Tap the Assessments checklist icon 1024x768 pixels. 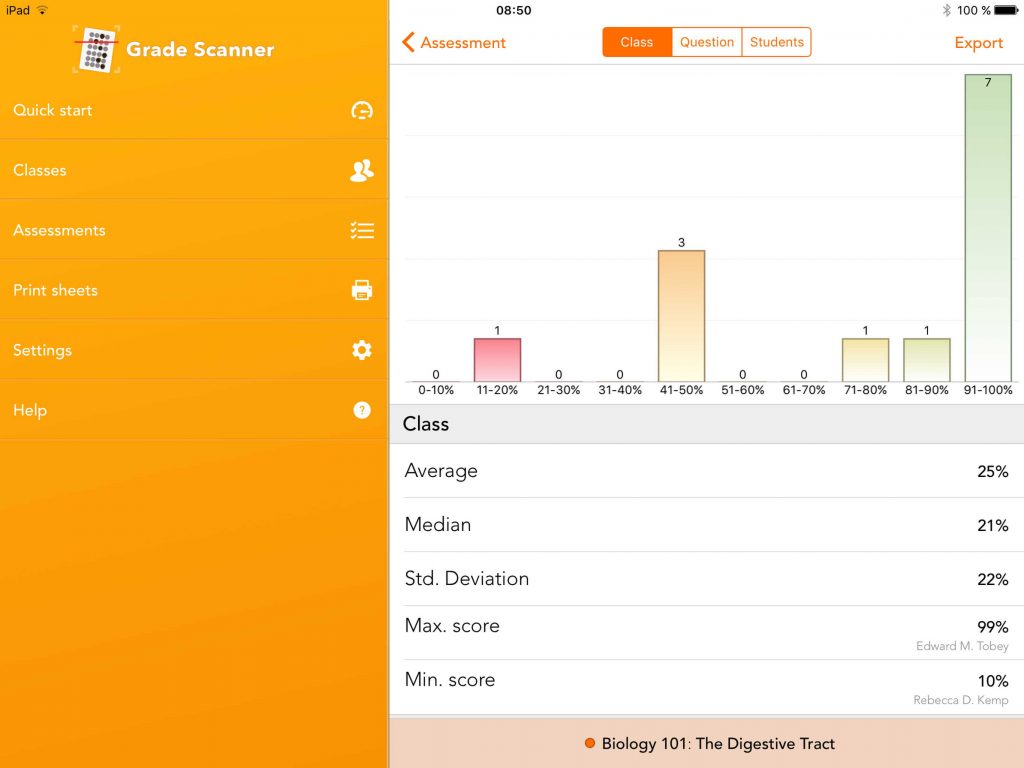coord(362,231)
